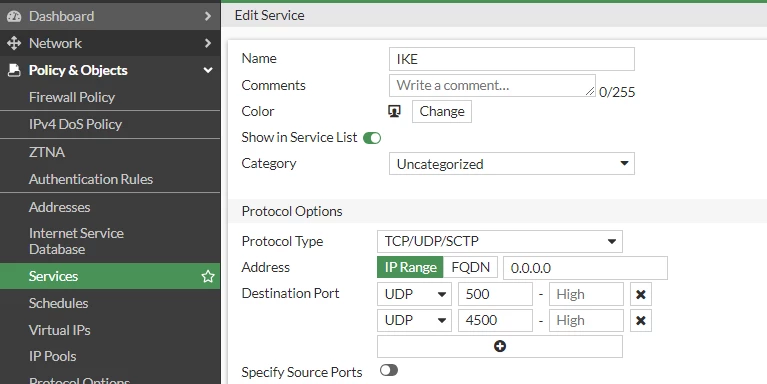The height and width of the screenshot is (384, 767).
Task: Add a new destination port row
Action: click(500, 346)
